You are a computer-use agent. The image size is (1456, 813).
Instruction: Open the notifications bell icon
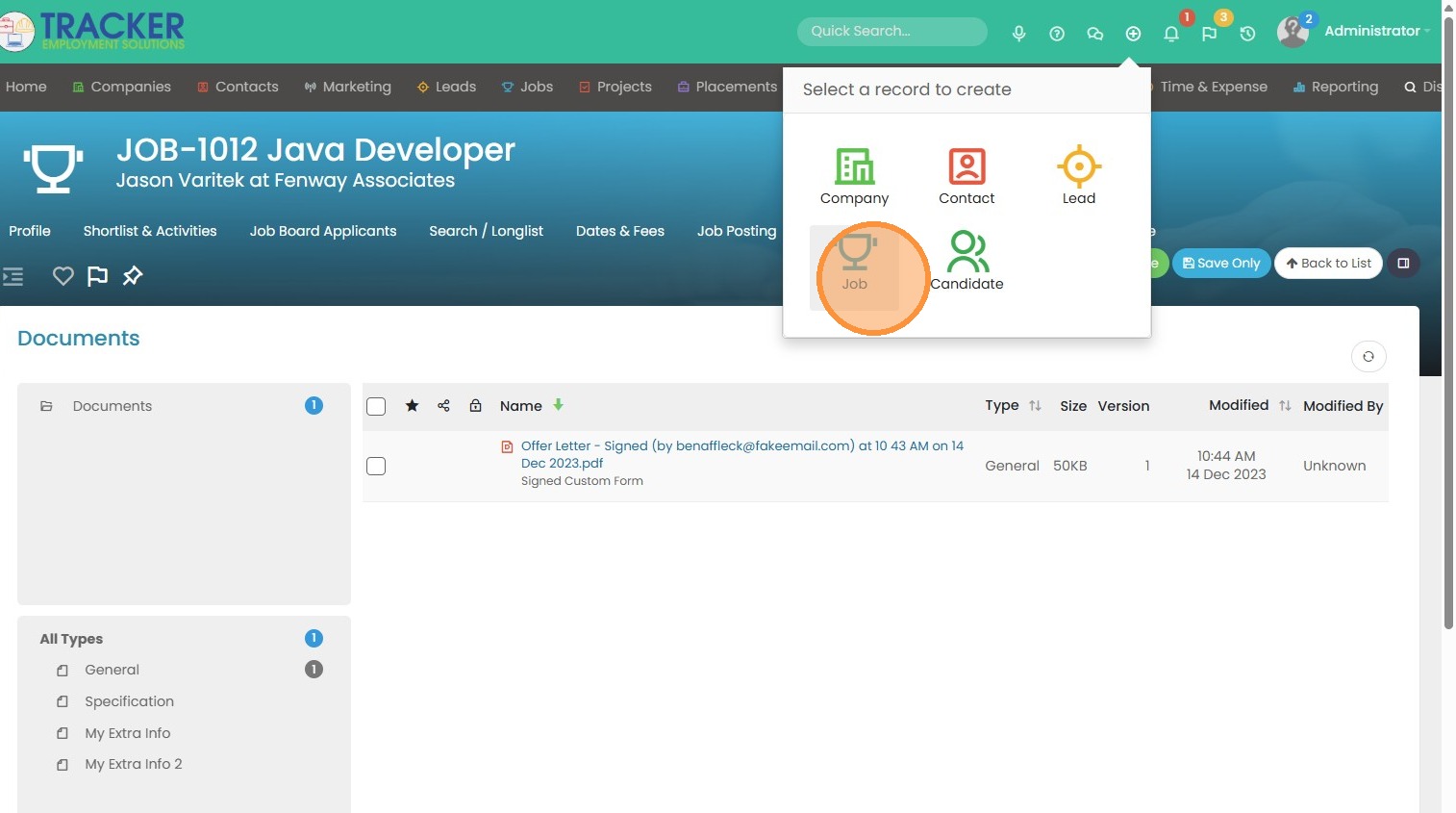[x=1170, y=34]
